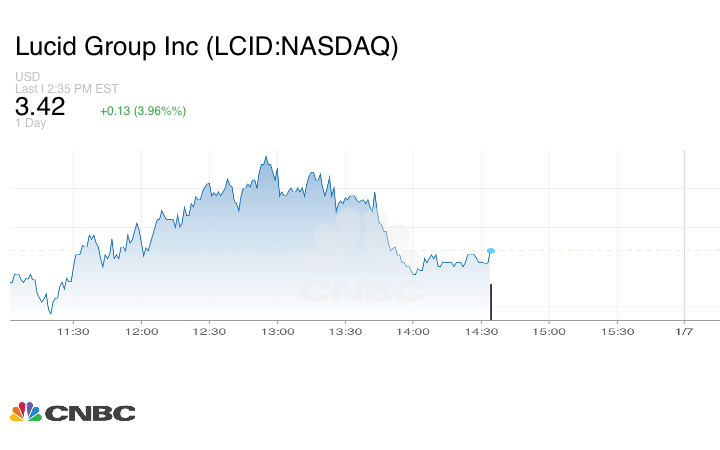Click the 11:30 time axis label
Viewport: 720px width, 450px height.
tap(74, 331)
